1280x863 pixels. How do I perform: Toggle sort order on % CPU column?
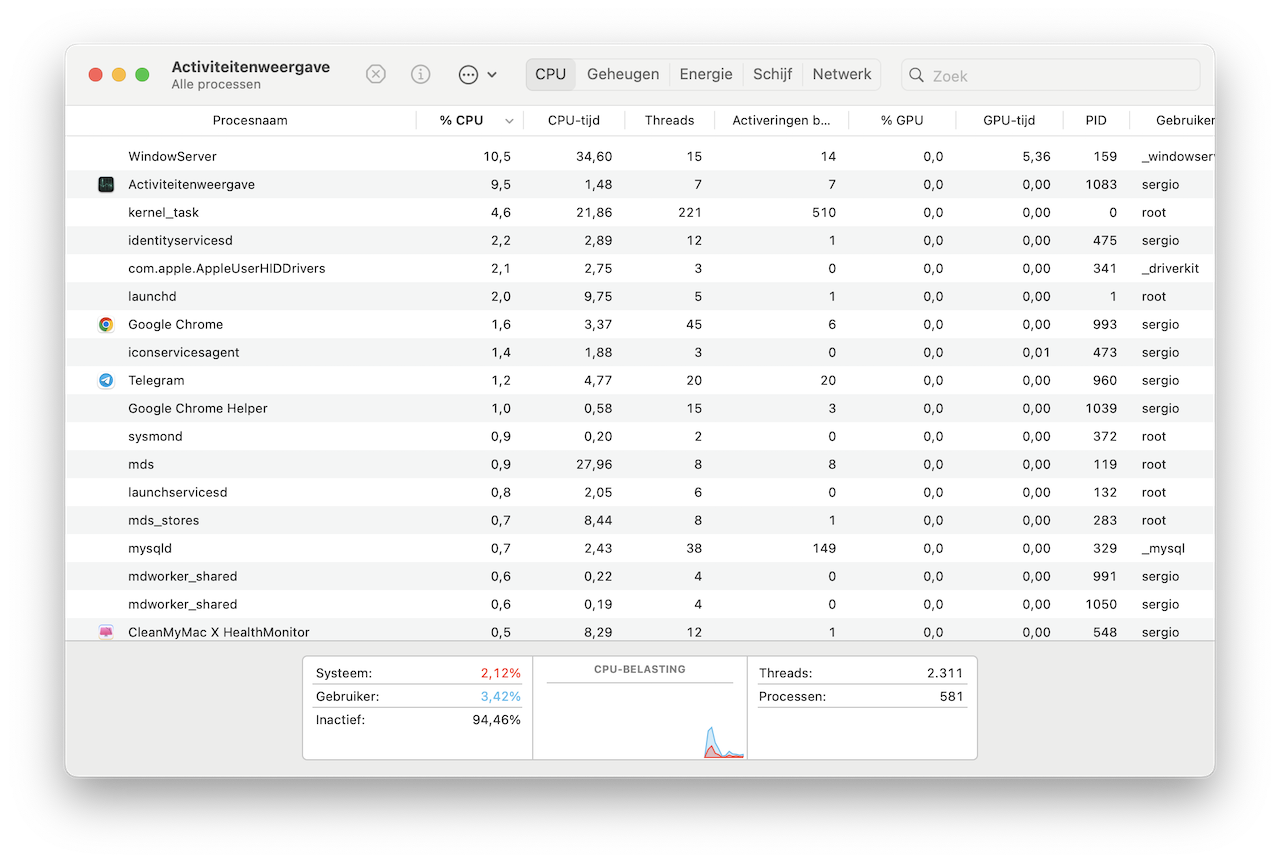pyautogui.click(x=470, y=120)
